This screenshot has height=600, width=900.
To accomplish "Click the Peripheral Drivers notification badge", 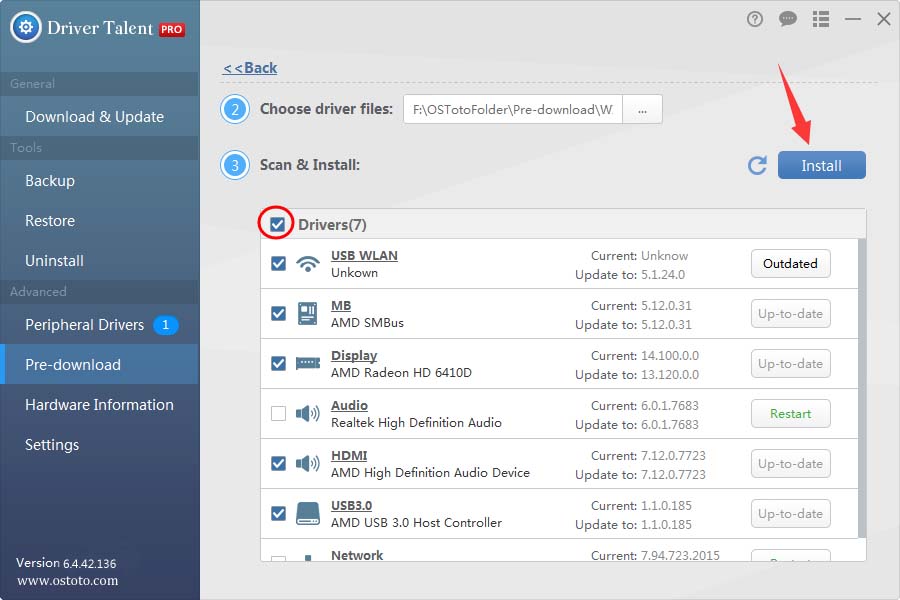I will (x=165, y=325).
